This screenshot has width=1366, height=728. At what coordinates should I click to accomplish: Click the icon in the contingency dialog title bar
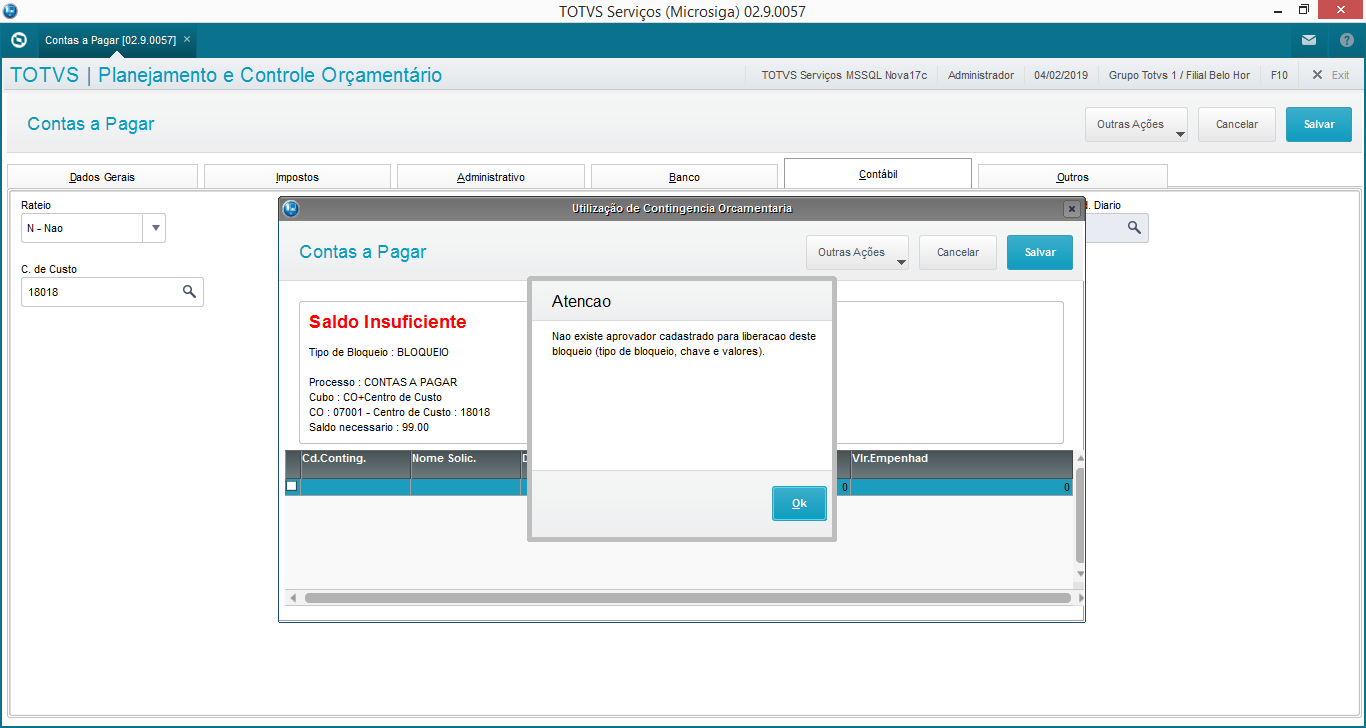[x=291, y=209]
